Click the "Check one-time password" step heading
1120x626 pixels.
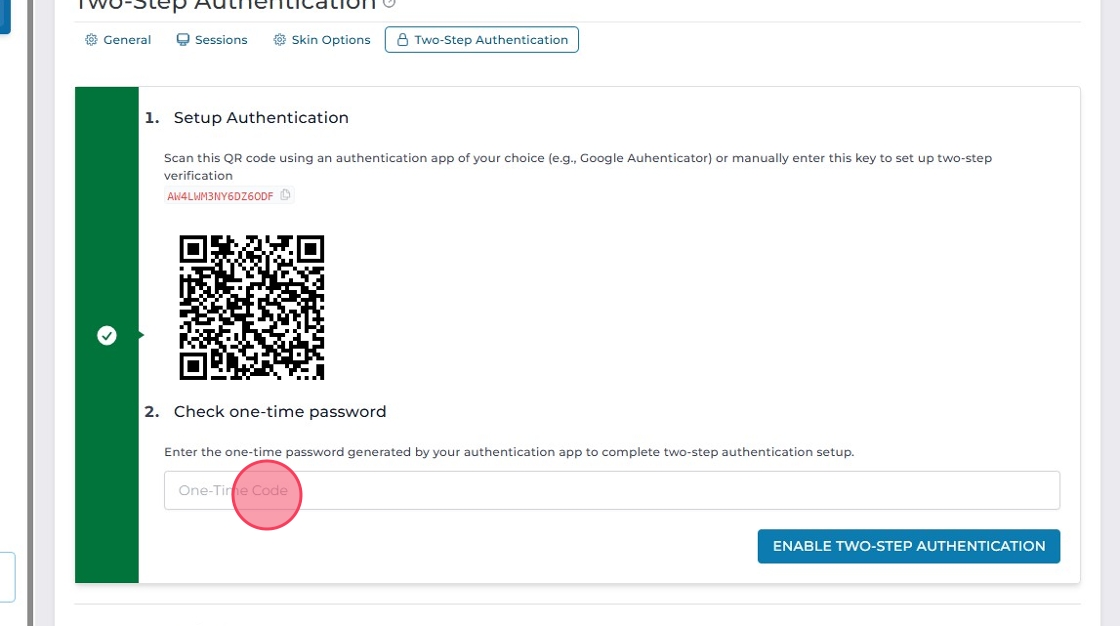click(x=280, y=412)
